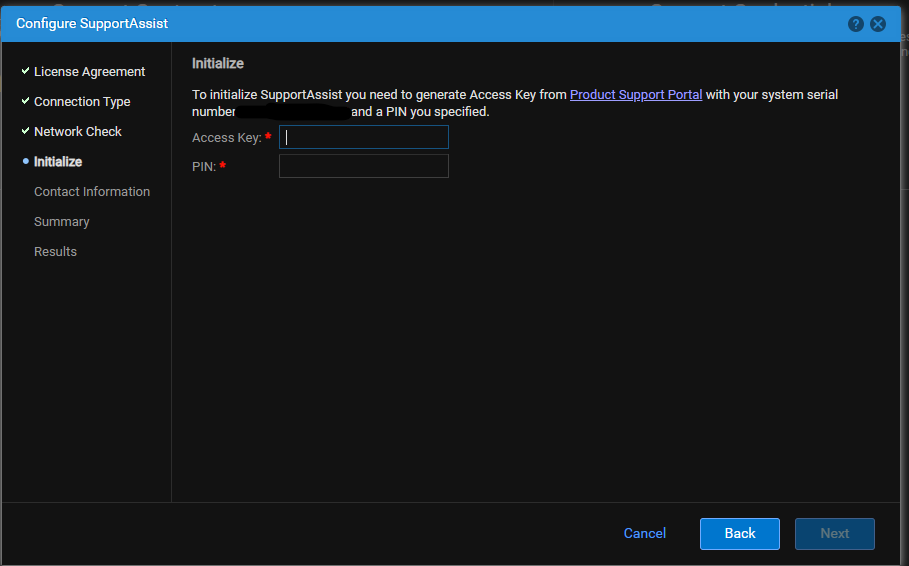Click into the PIN input field
The width and height of the screenshot is (909, 566).
click(364, 166)
